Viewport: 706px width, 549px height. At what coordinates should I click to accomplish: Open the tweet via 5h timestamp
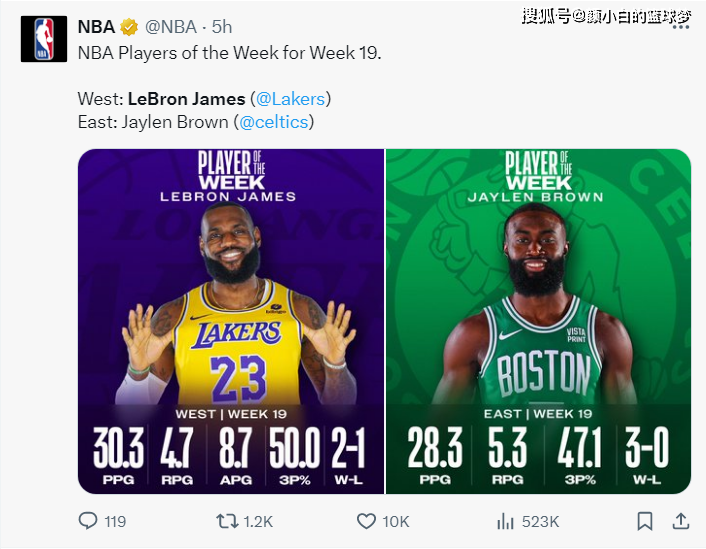pyautogui.click(x=221, y=27)
